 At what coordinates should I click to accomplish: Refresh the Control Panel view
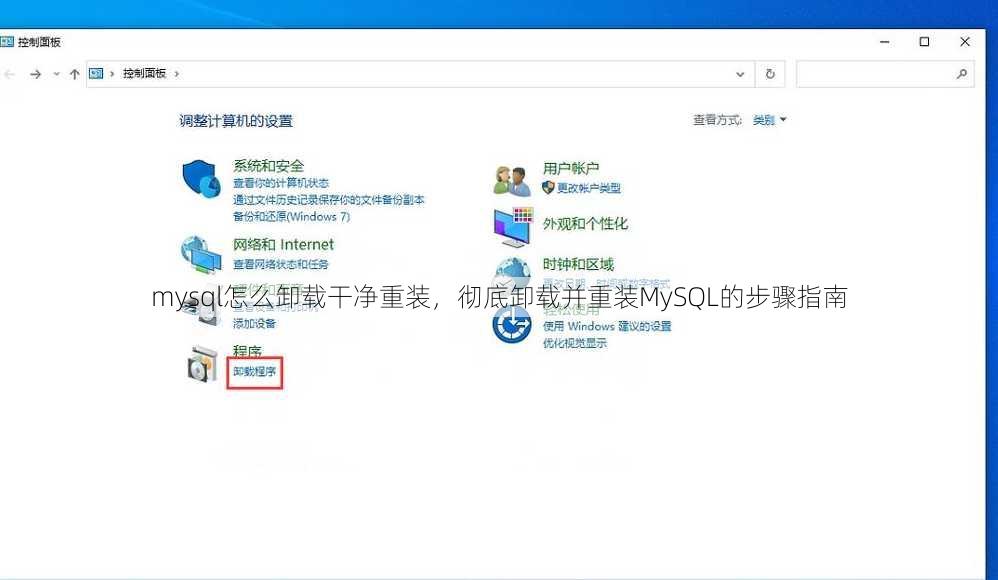tap(770, 74)
